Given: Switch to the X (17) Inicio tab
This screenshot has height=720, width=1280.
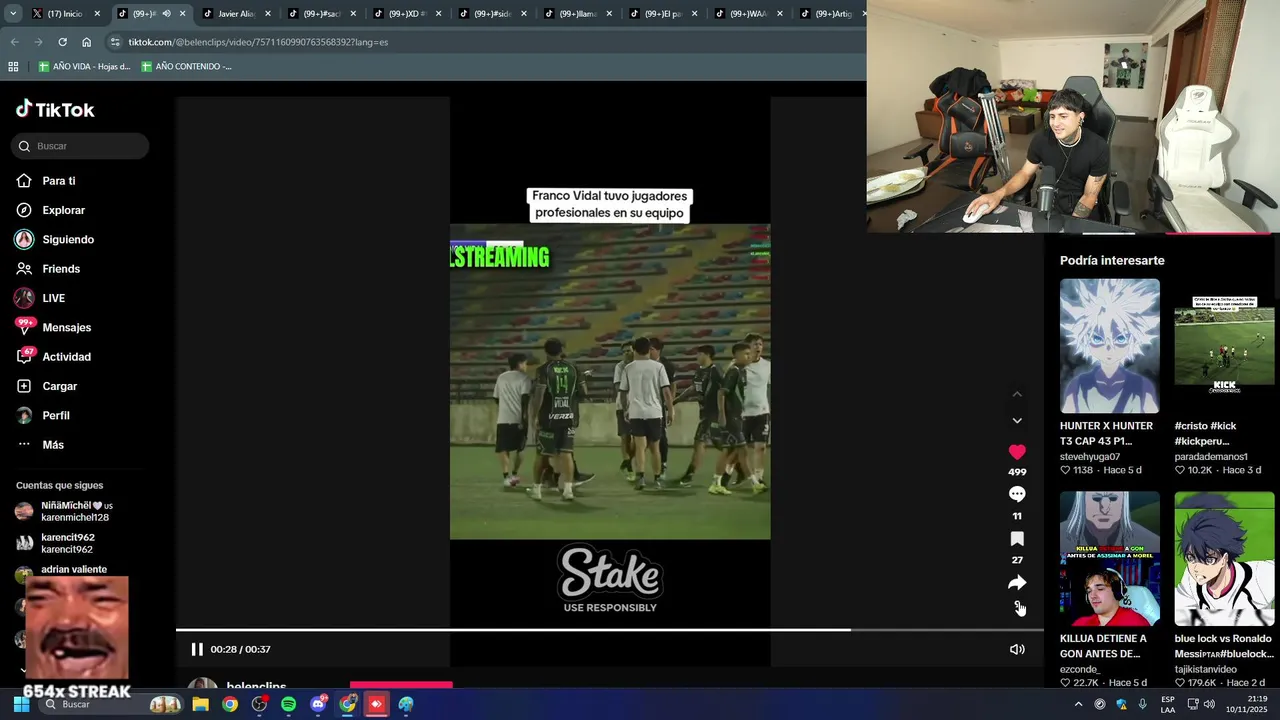Looking at the screenshot, I should click(66, 14).
